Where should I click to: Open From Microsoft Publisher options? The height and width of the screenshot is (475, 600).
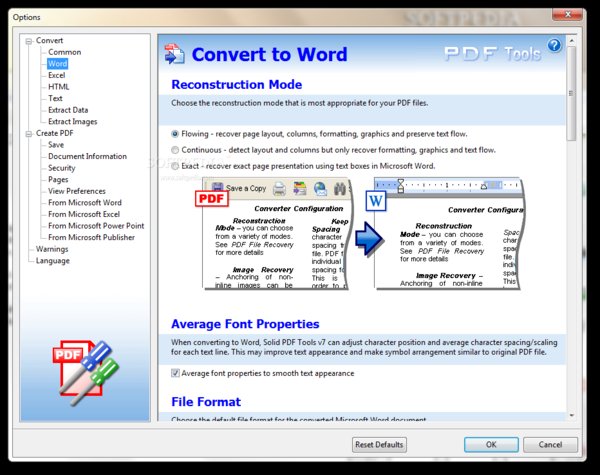91,237
